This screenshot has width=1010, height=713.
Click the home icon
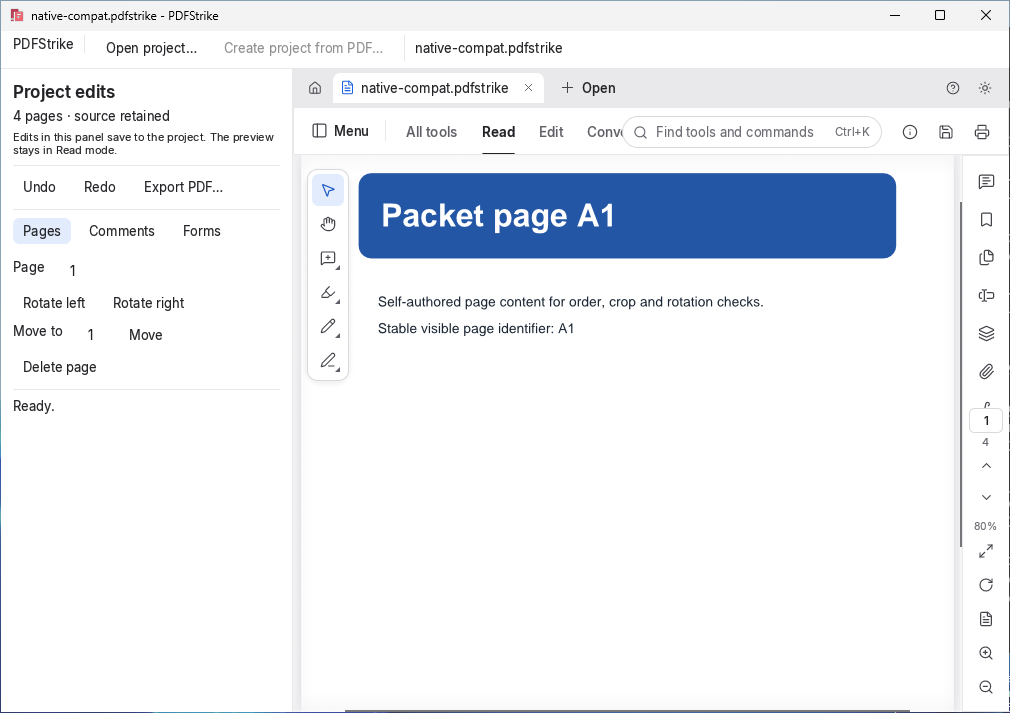point(314,88)
